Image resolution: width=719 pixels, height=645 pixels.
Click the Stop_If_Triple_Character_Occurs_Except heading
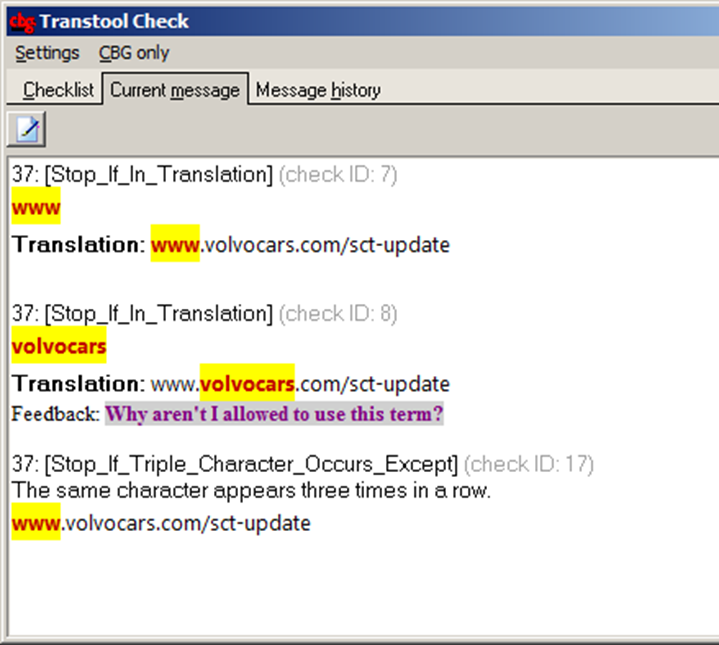pyautogui.click(x=251, y=464)
